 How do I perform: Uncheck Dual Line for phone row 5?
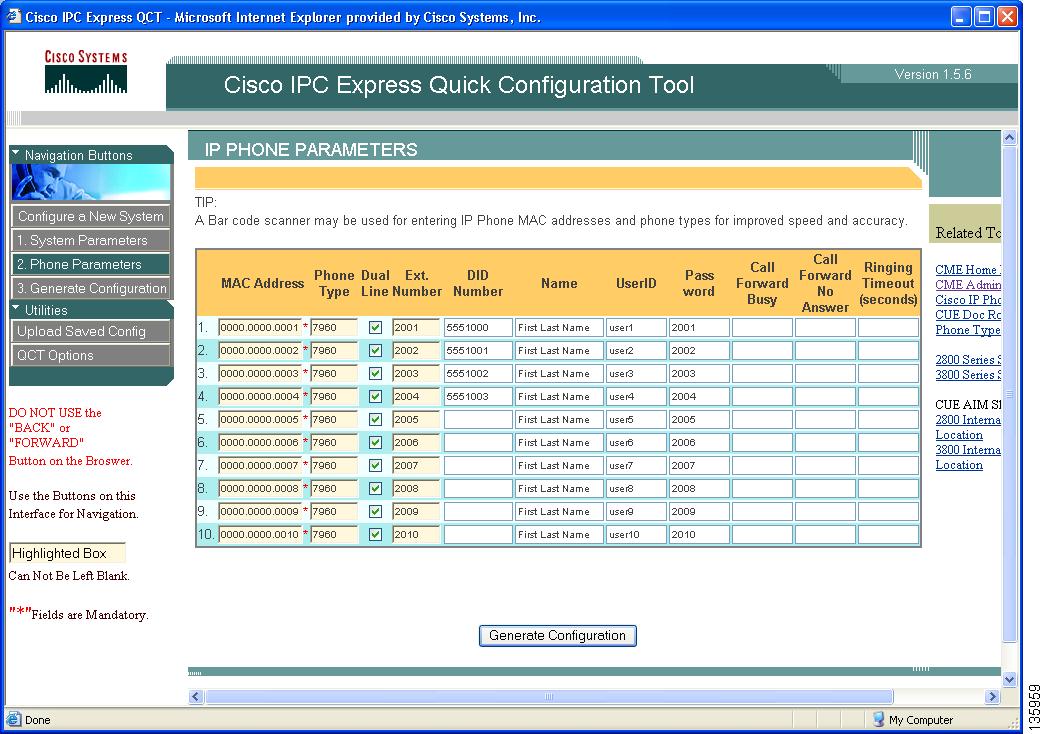375,419
